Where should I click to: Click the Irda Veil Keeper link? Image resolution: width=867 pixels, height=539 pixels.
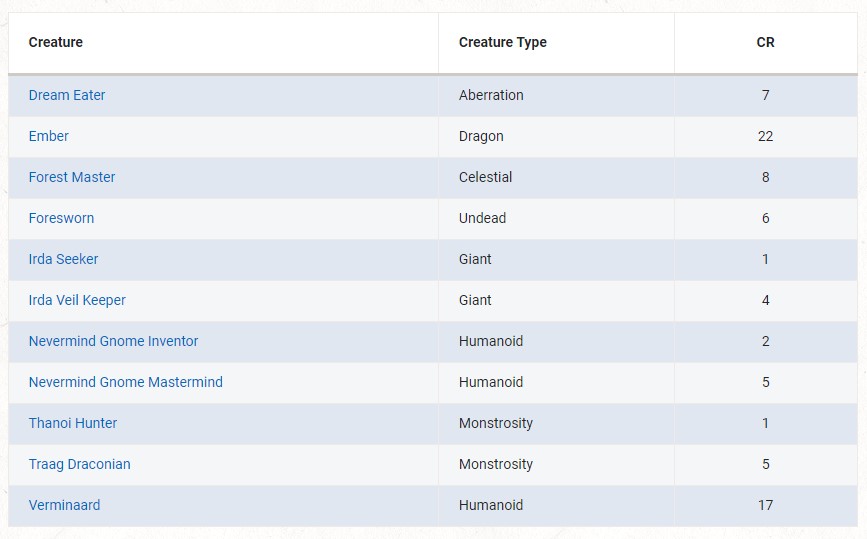pyautogui.click(x=77, y=300)
